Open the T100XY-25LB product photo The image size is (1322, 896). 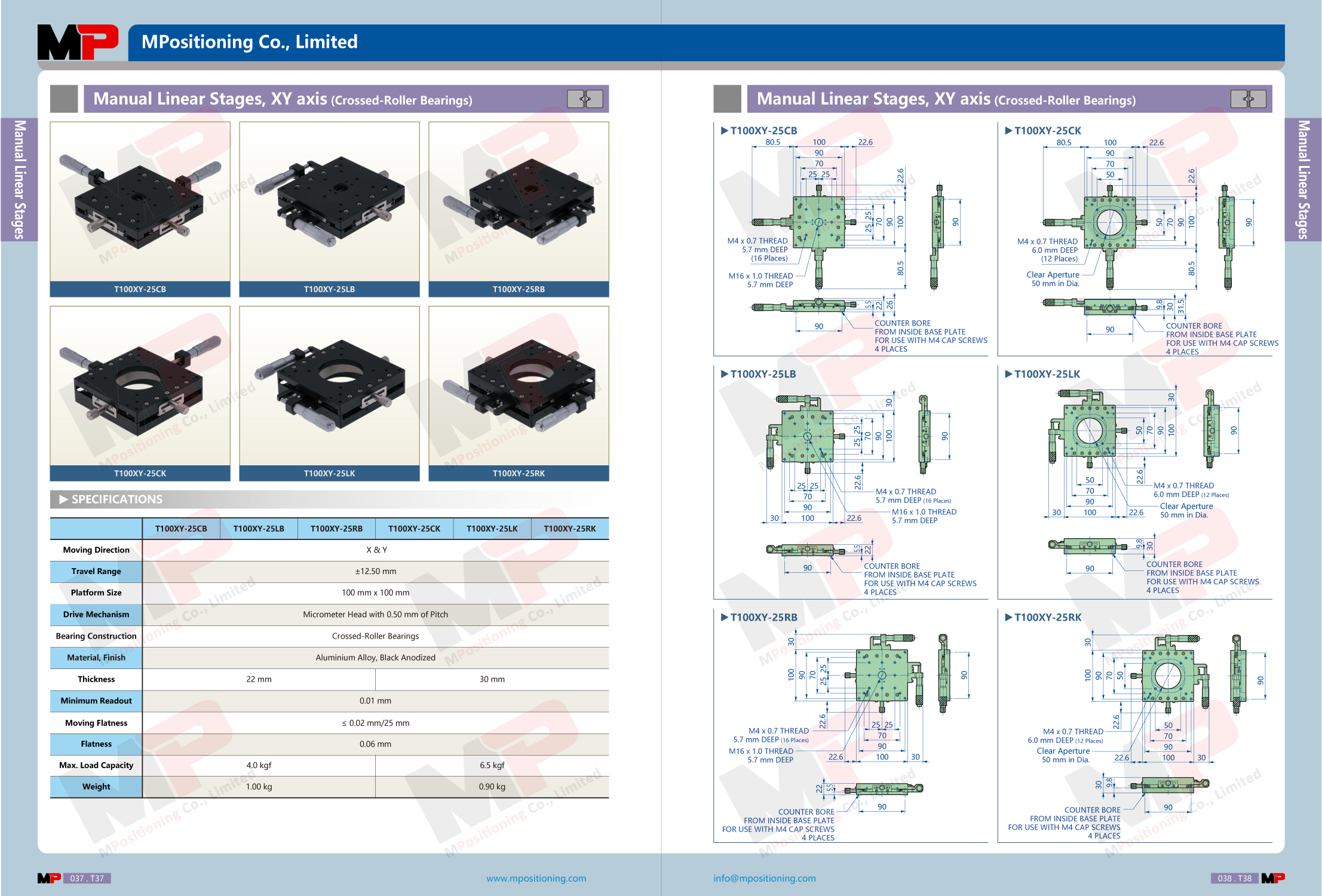click(x=329, y=202)
